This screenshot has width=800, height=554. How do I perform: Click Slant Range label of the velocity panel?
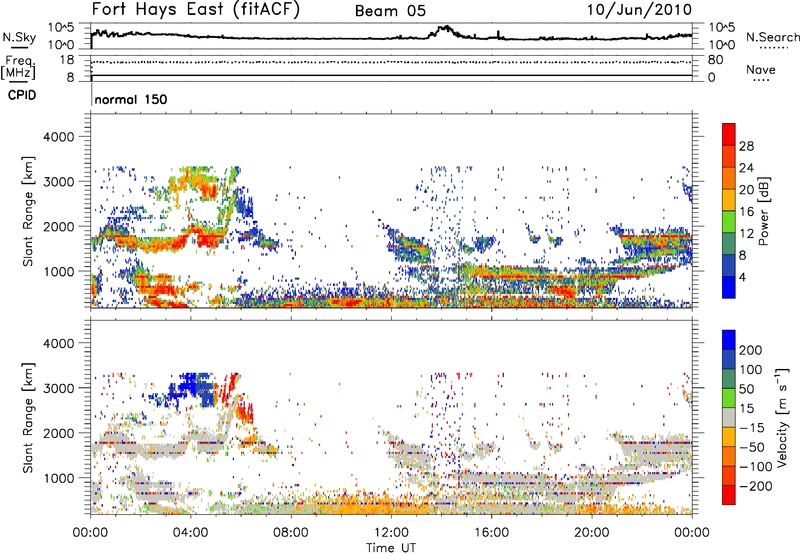point(28,418)
